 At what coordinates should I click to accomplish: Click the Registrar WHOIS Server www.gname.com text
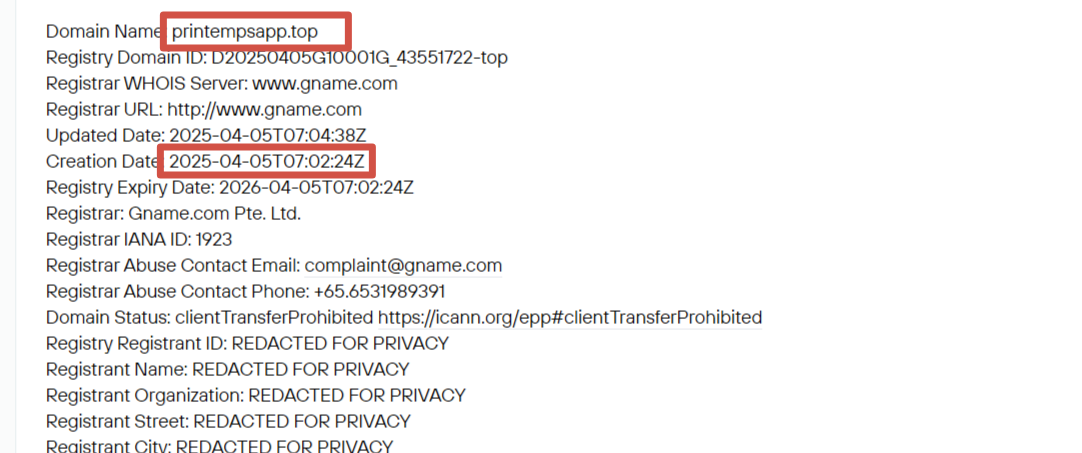(325, 84)
